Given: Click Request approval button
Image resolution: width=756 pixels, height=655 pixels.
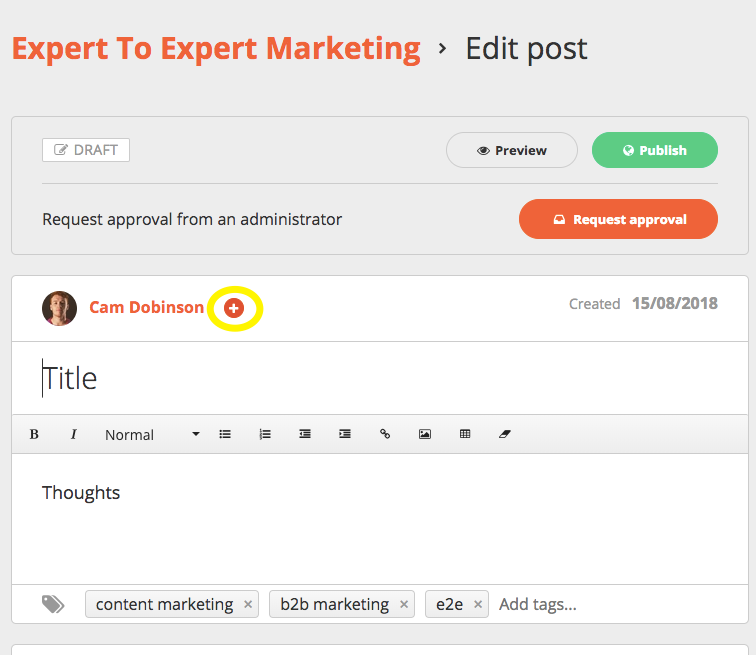Looking at the screenshot, I should [x=618, y=219].
